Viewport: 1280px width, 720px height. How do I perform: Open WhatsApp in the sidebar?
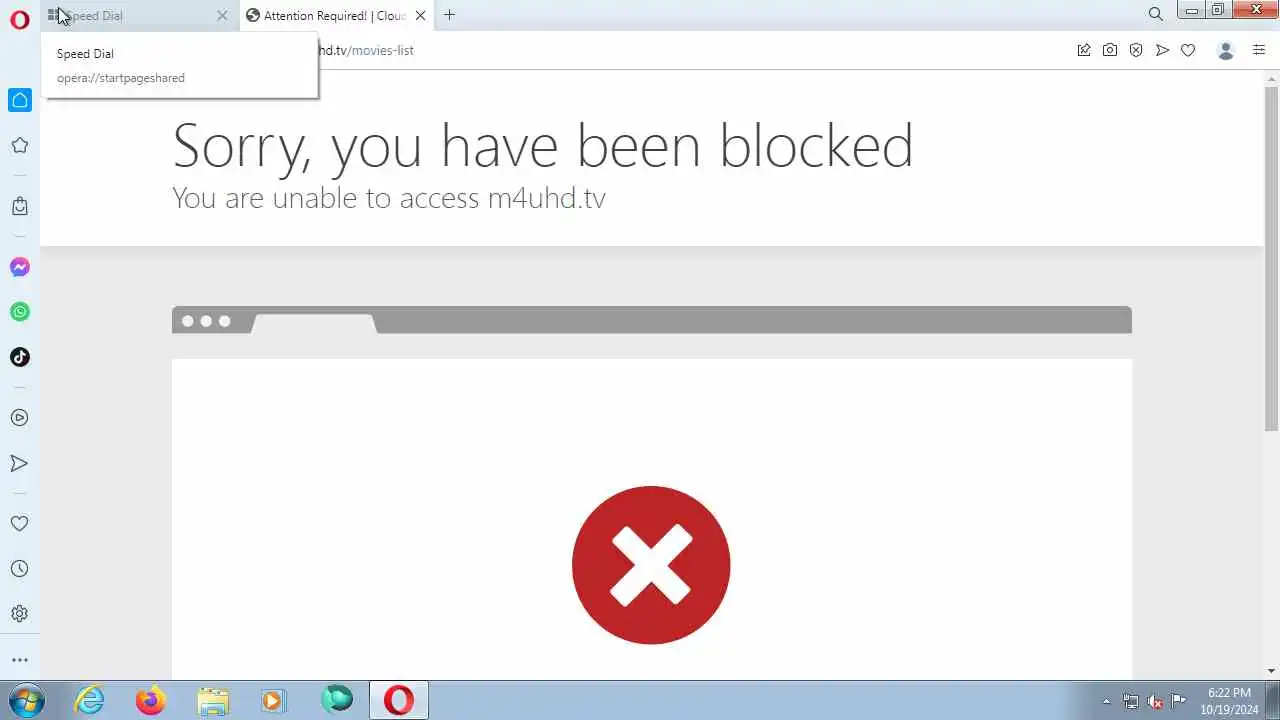tap(20, 312)
